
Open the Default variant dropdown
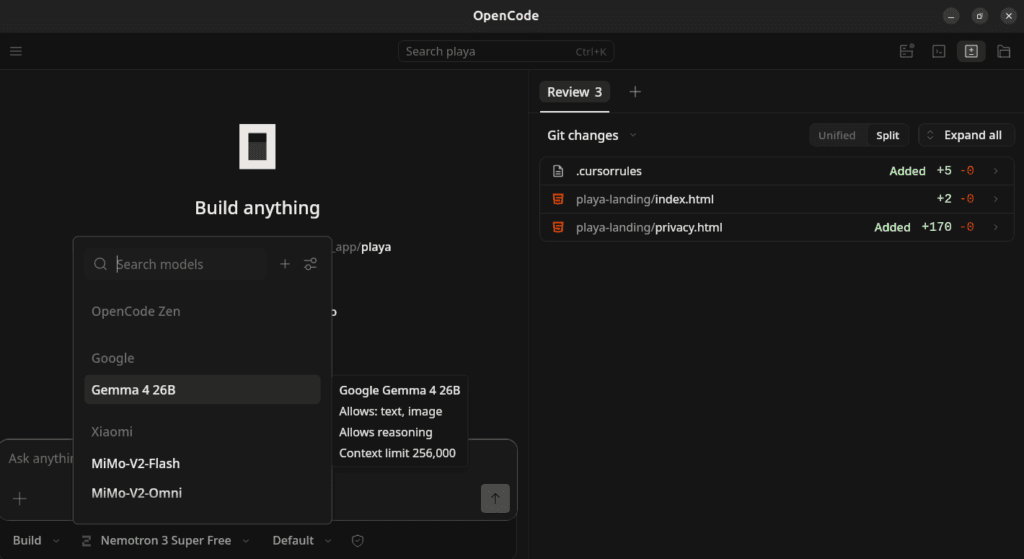click(x=302, y=541)
